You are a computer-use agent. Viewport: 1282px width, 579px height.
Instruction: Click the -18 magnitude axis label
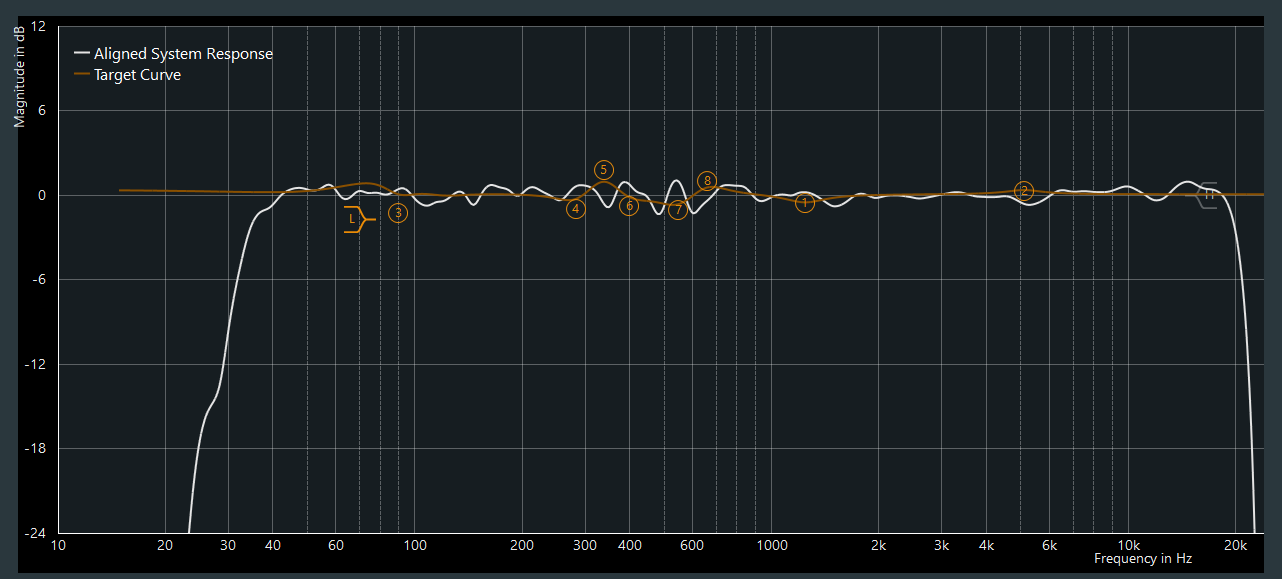35,448
